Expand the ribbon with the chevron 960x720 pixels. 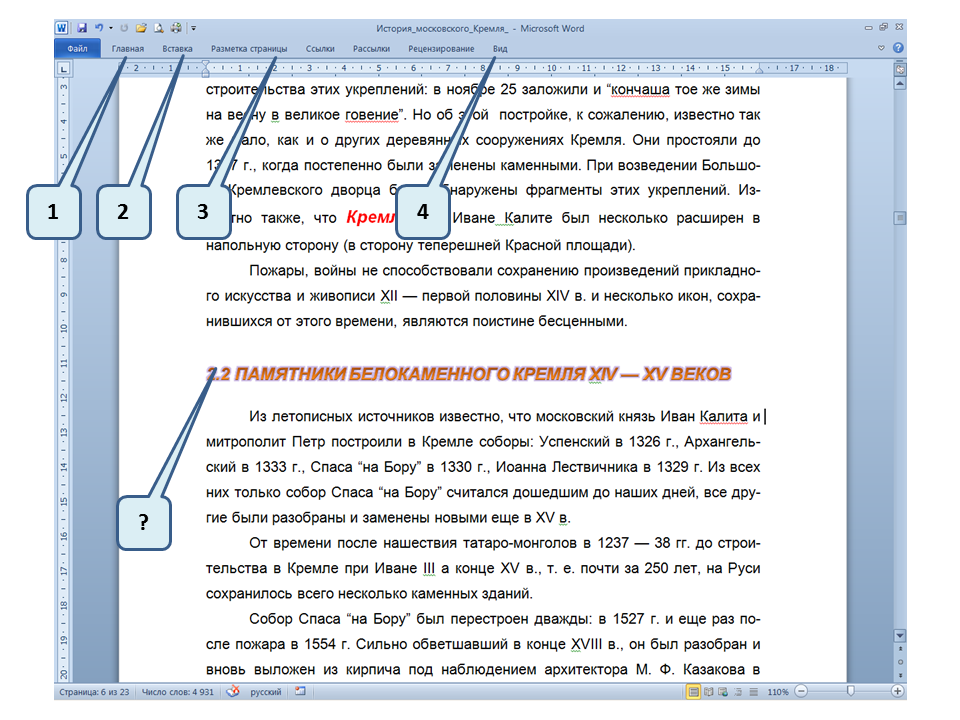[881, 48]
